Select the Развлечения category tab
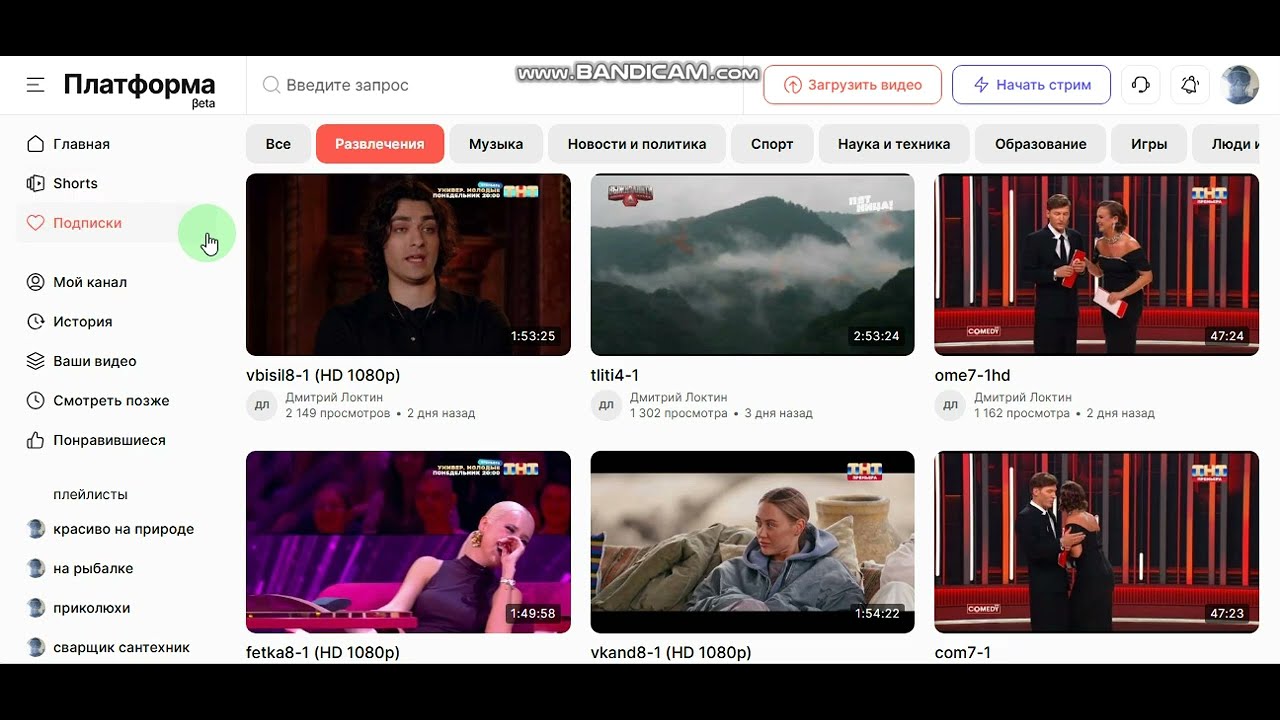The width and height of the screenshot is (1280, 720). [x=380, y=144]
